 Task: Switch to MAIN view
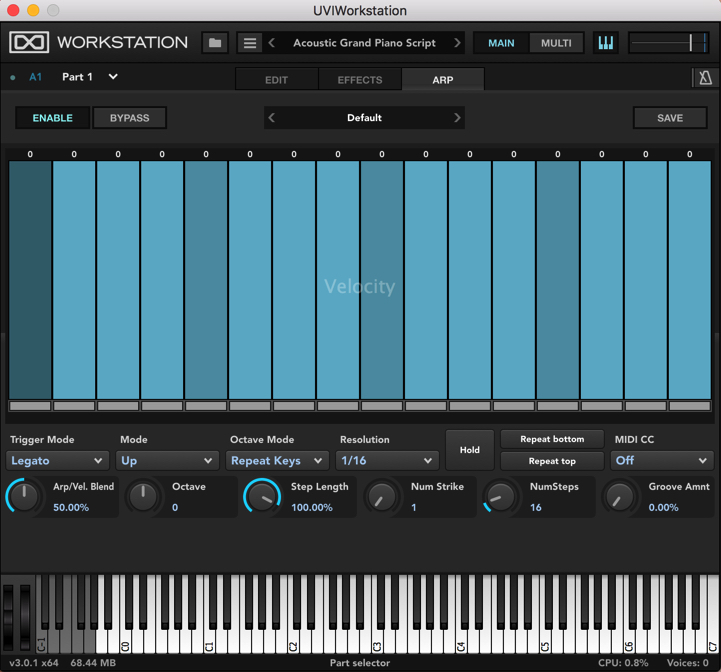501,43
